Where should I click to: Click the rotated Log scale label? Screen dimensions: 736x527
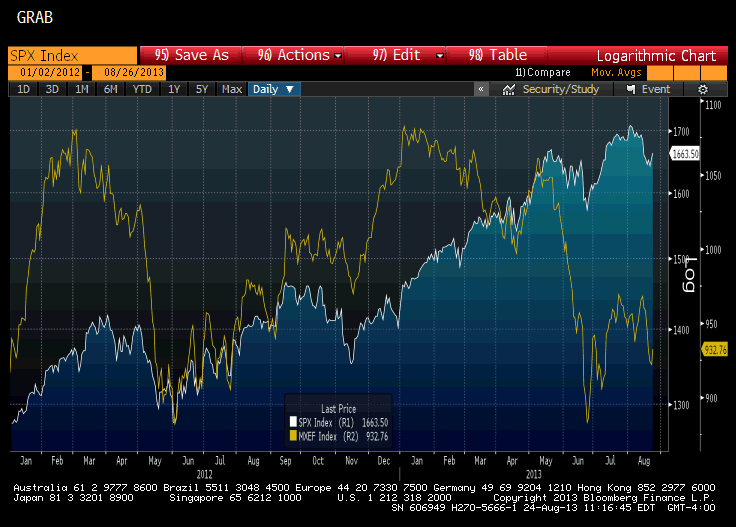(689, 274)
